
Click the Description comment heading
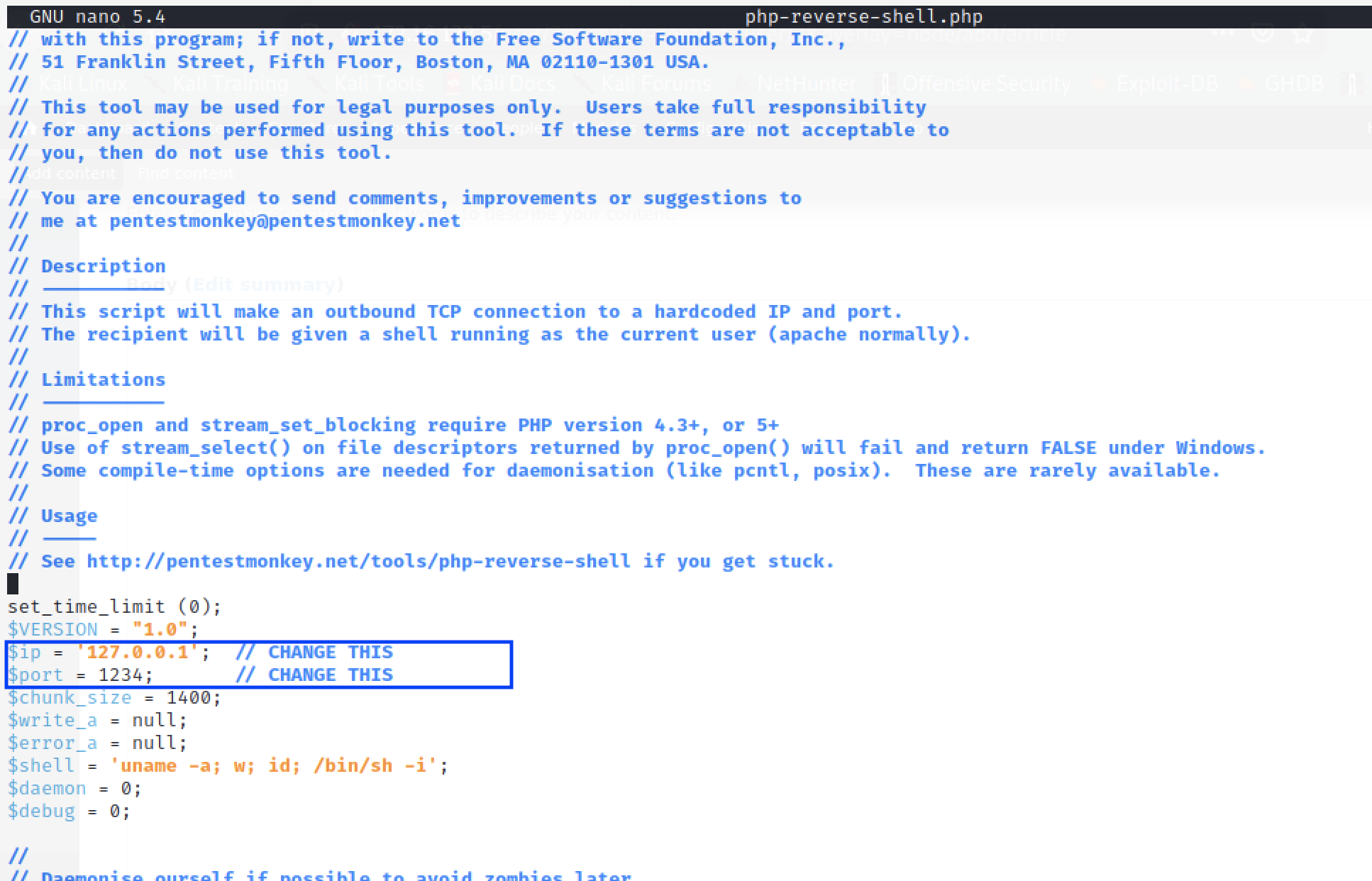[103, 266]
